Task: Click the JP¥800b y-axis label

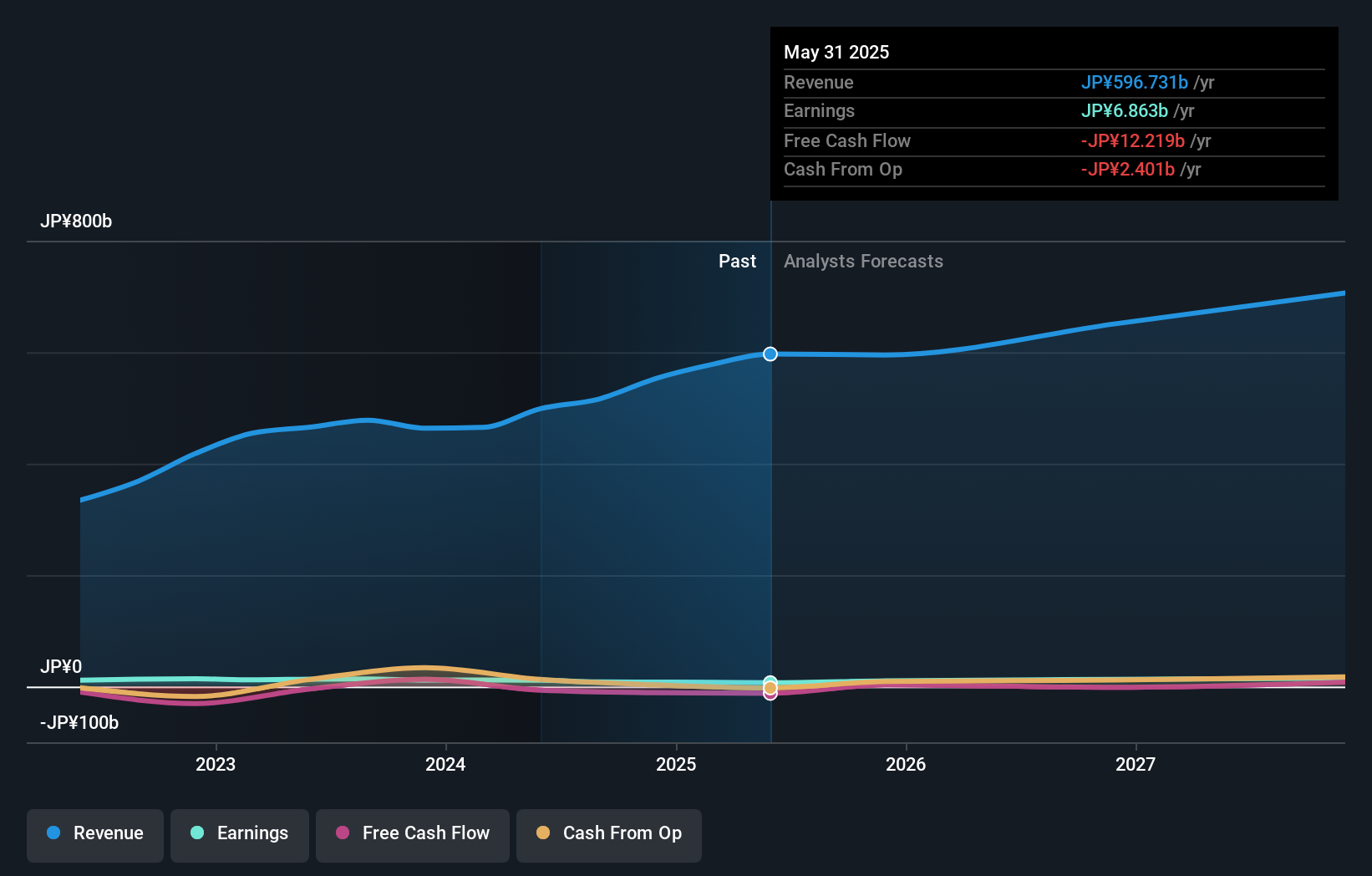Action: (x=76, y=222)
